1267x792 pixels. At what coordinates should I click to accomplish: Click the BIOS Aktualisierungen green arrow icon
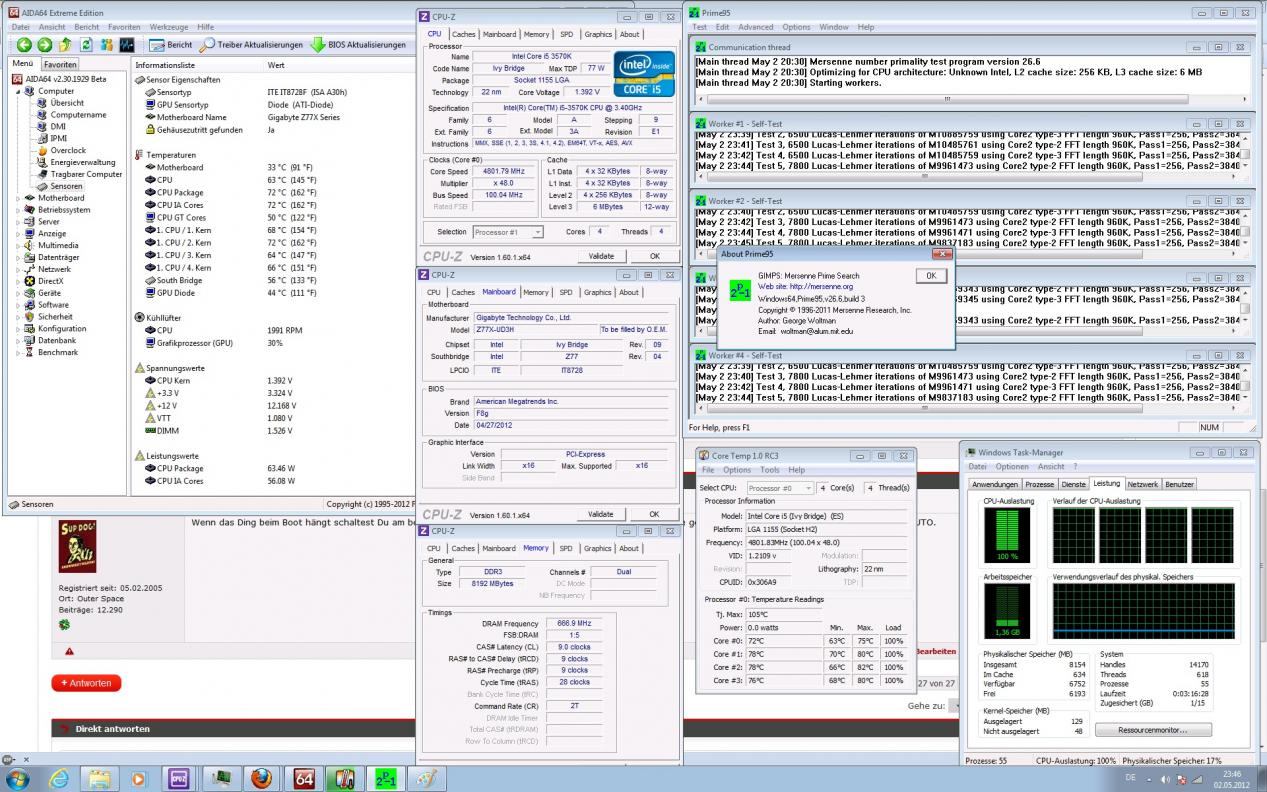(318, 45)
